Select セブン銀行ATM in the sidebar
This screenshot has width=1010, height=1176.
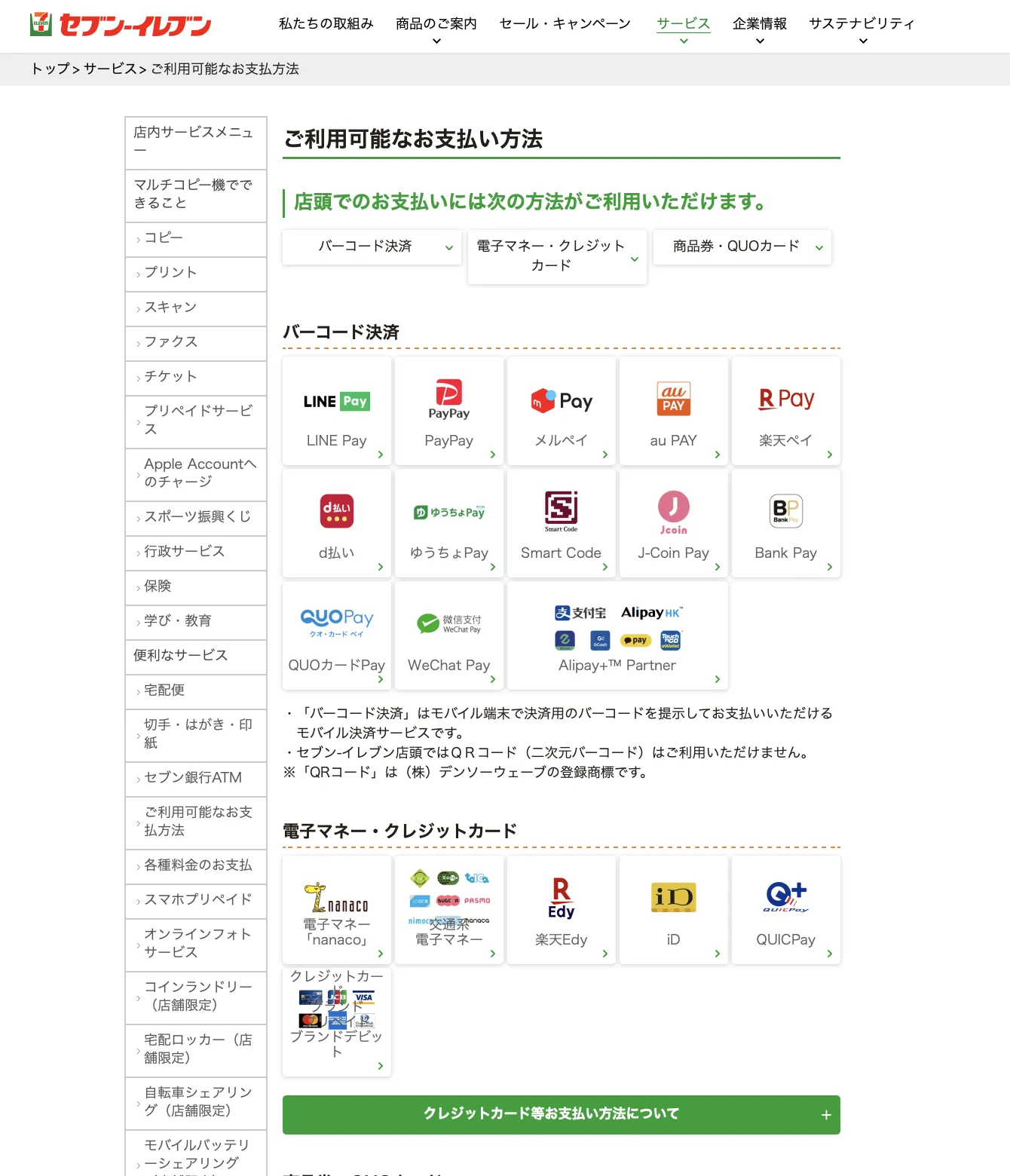point(196,779)
